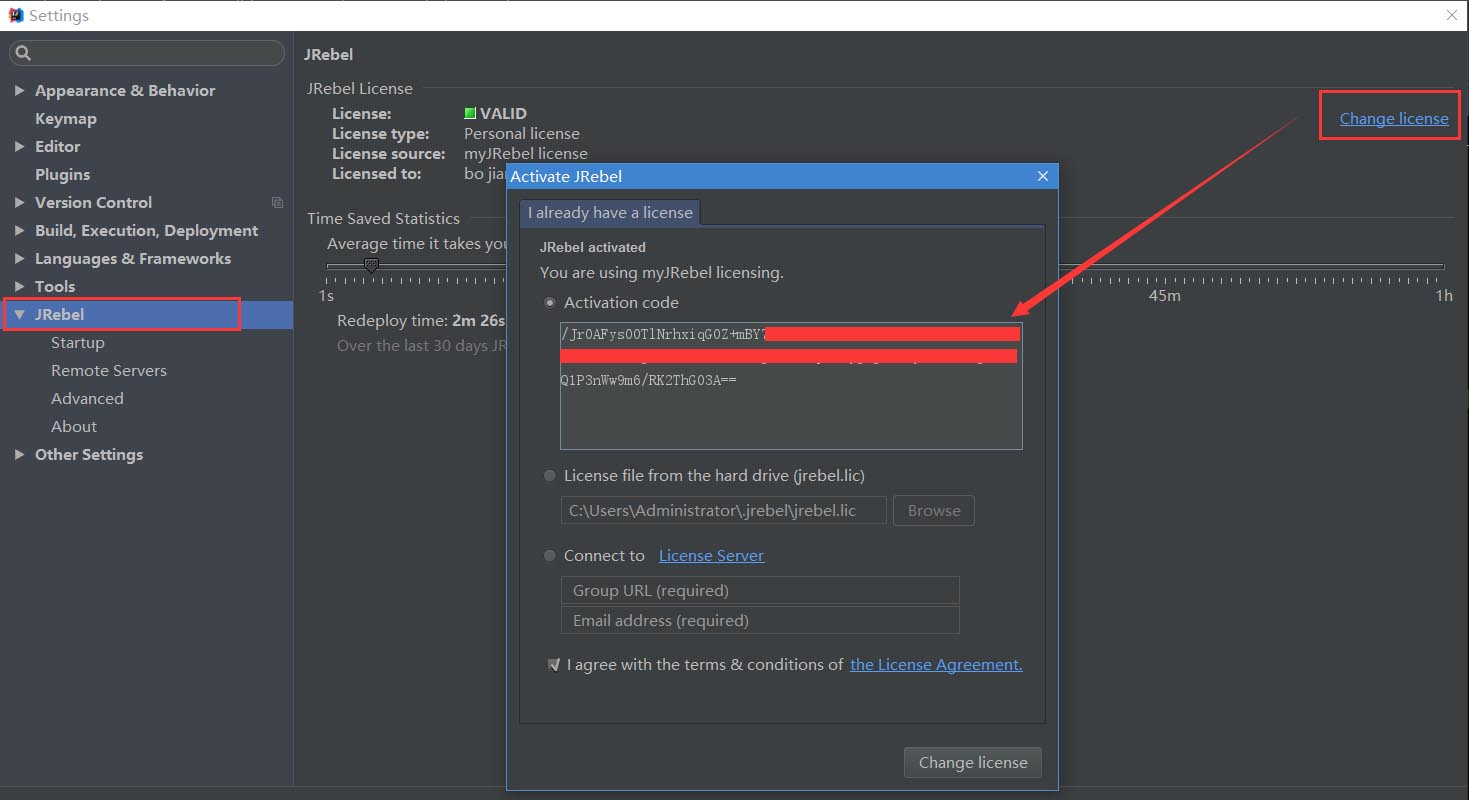Click 'You are using myJRebel licensing.' text
Image resolution: width=1469 pixels, height=800 pixels.
(662, 272)
